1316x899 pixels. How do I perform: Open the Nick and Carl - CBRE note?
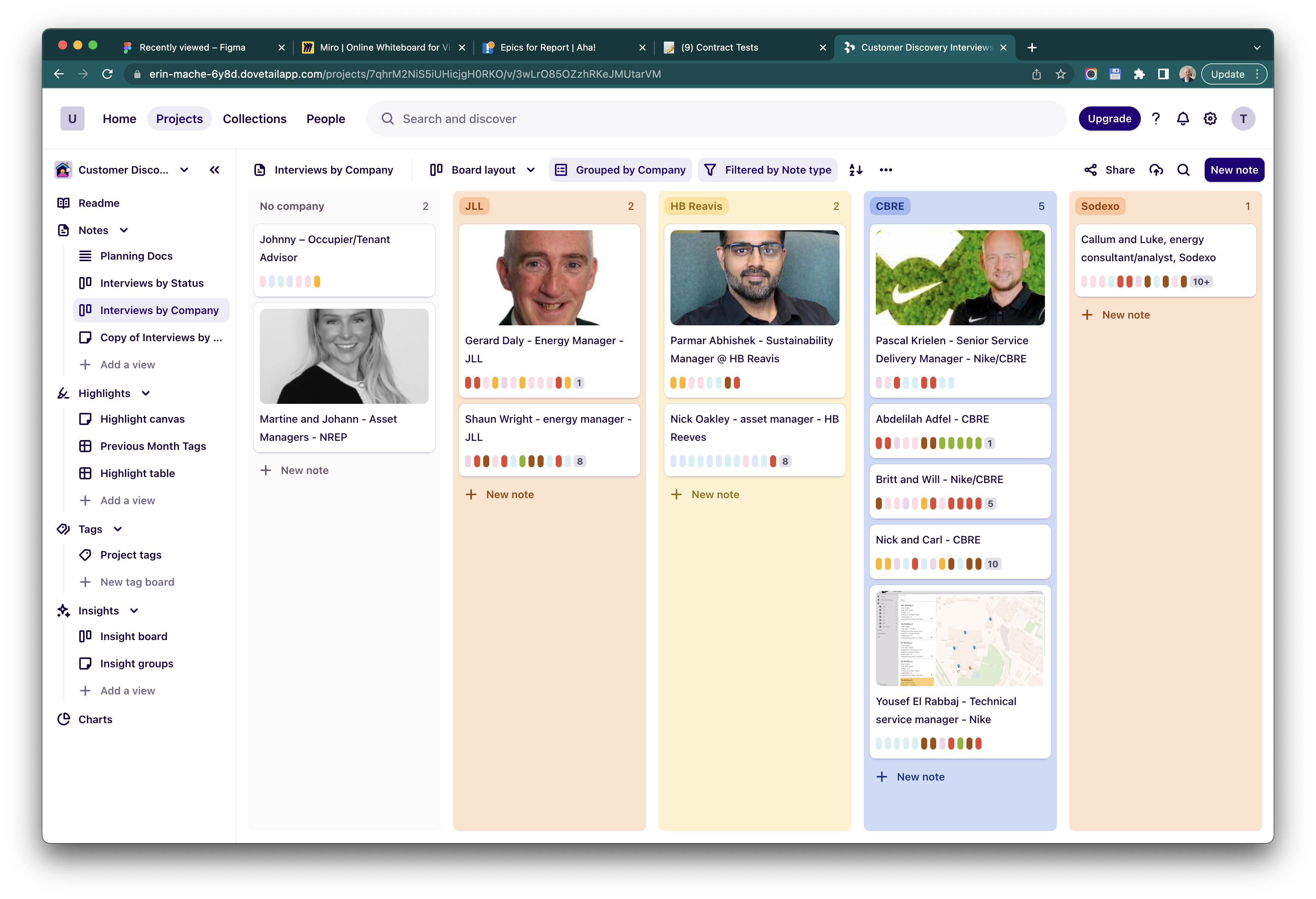pos(960,551)
